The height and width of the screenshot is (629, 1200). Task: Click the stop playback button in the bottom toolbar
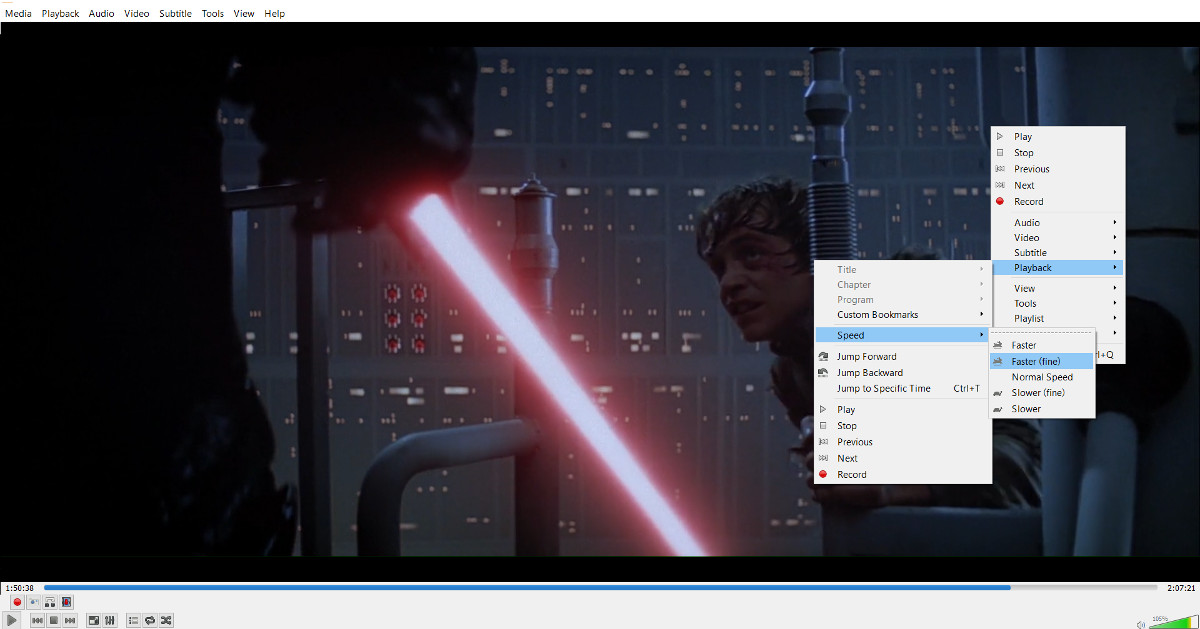pos(54,621)
